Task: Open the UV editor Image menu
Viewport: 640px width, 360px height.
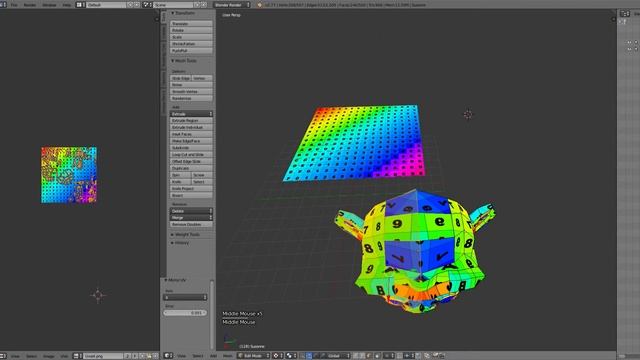Action: (49, 356)
